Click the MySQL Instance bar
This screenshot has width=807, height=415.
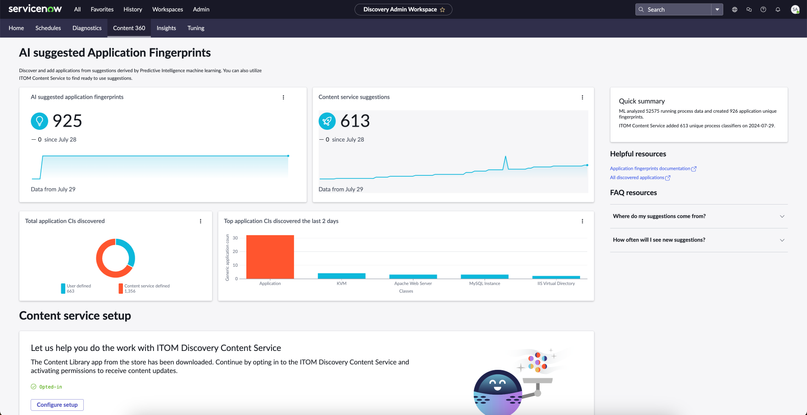[x=485, y=276]
